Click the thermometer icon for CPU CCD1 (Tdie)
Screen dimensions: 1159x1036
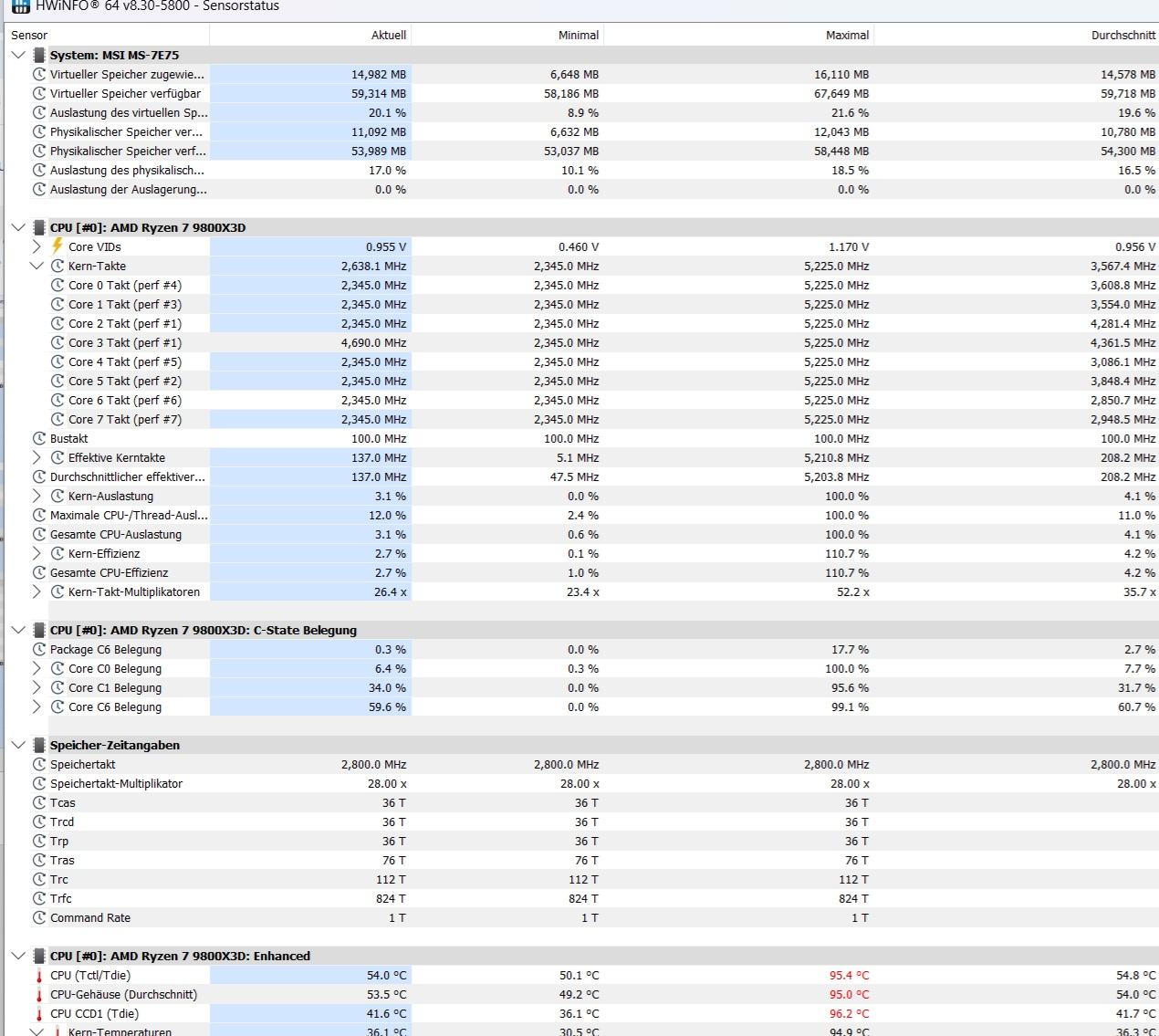(39, 1013)
